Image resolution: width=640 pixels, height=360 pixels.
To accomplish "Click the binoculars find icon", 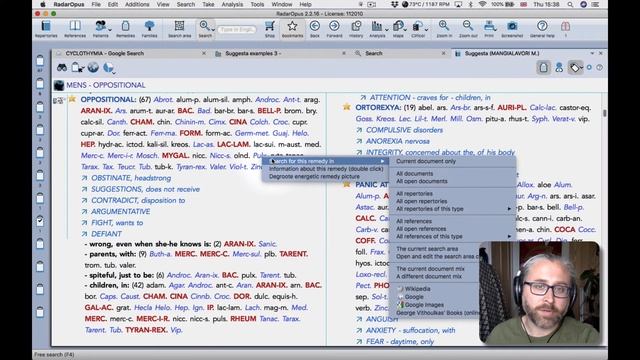I will [62, 68].
